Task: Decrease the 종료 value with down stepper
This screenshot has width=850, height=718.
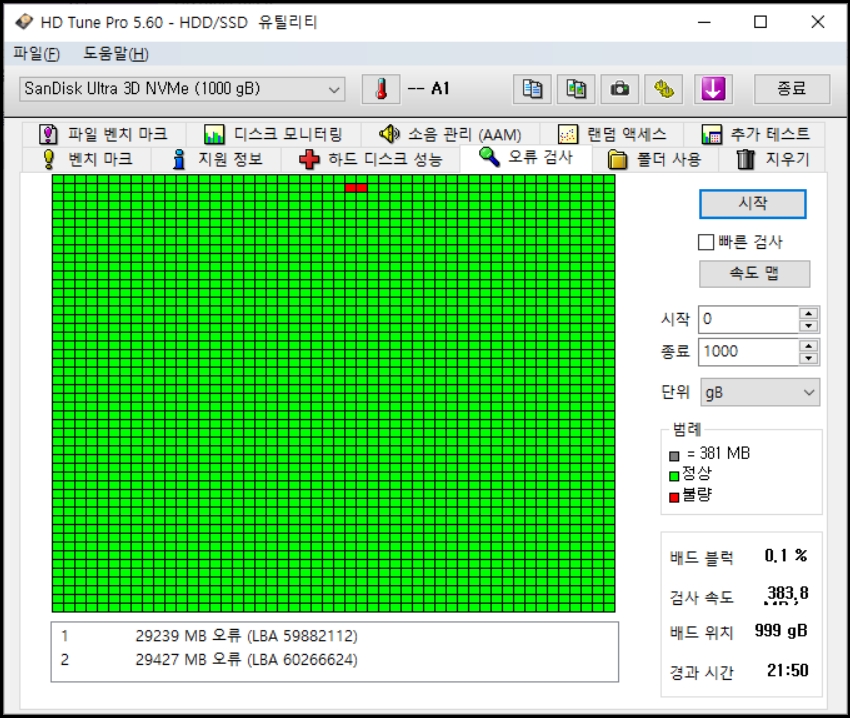Action: tap(809, 358)
